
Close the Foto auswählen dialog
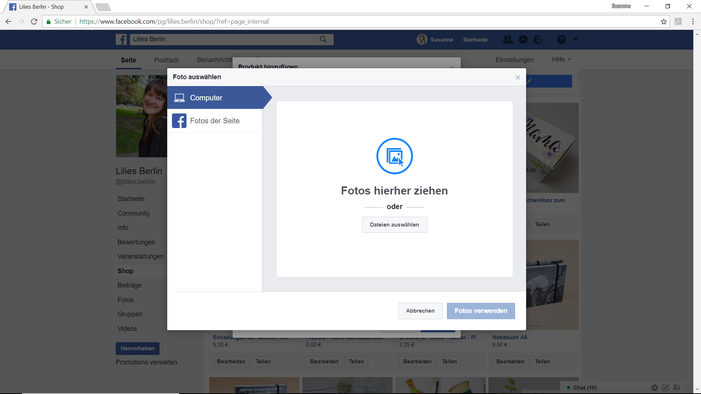coord(518,77)
